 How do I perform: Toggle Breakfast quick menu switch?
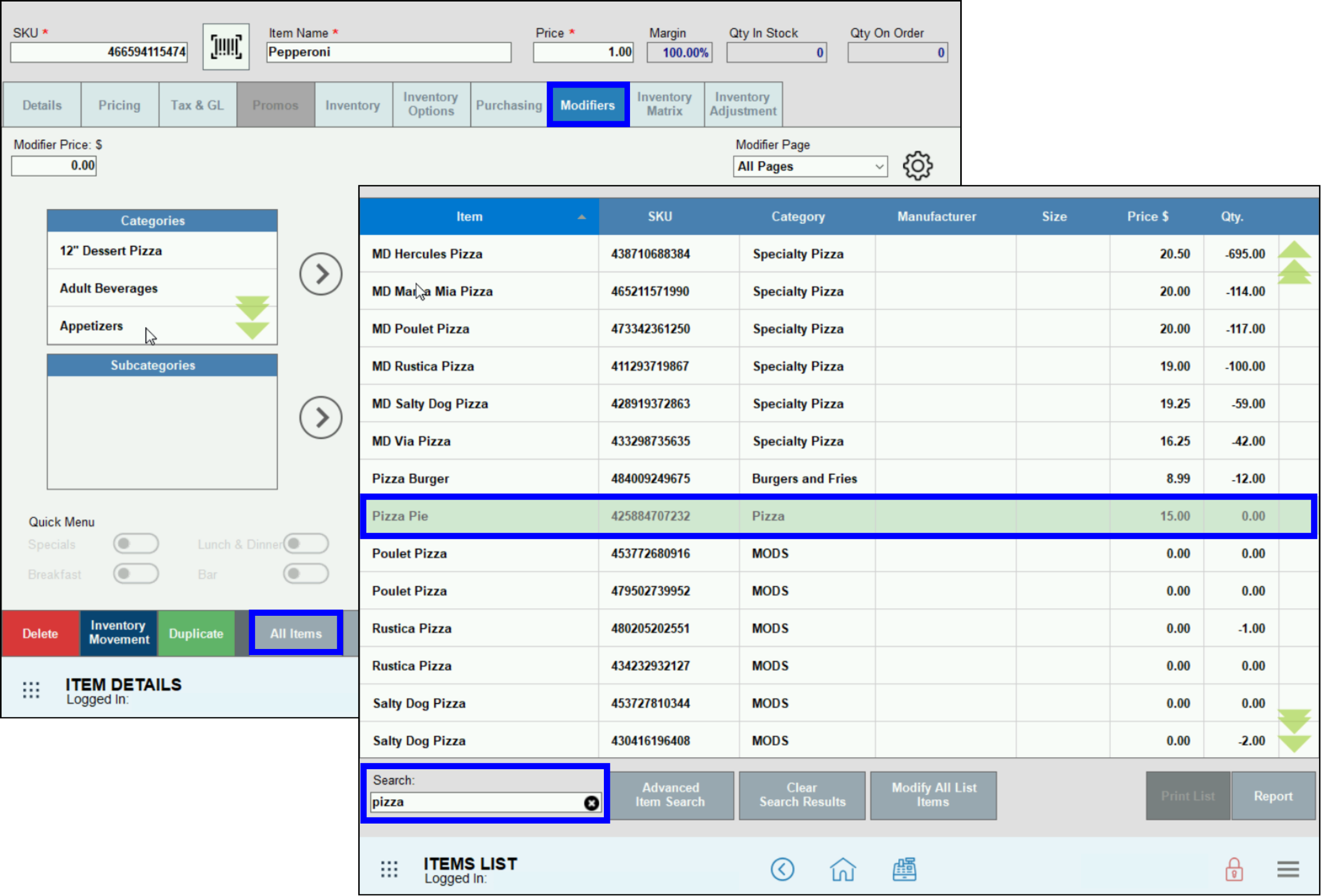pyautogui.click(x=136, y=574)
